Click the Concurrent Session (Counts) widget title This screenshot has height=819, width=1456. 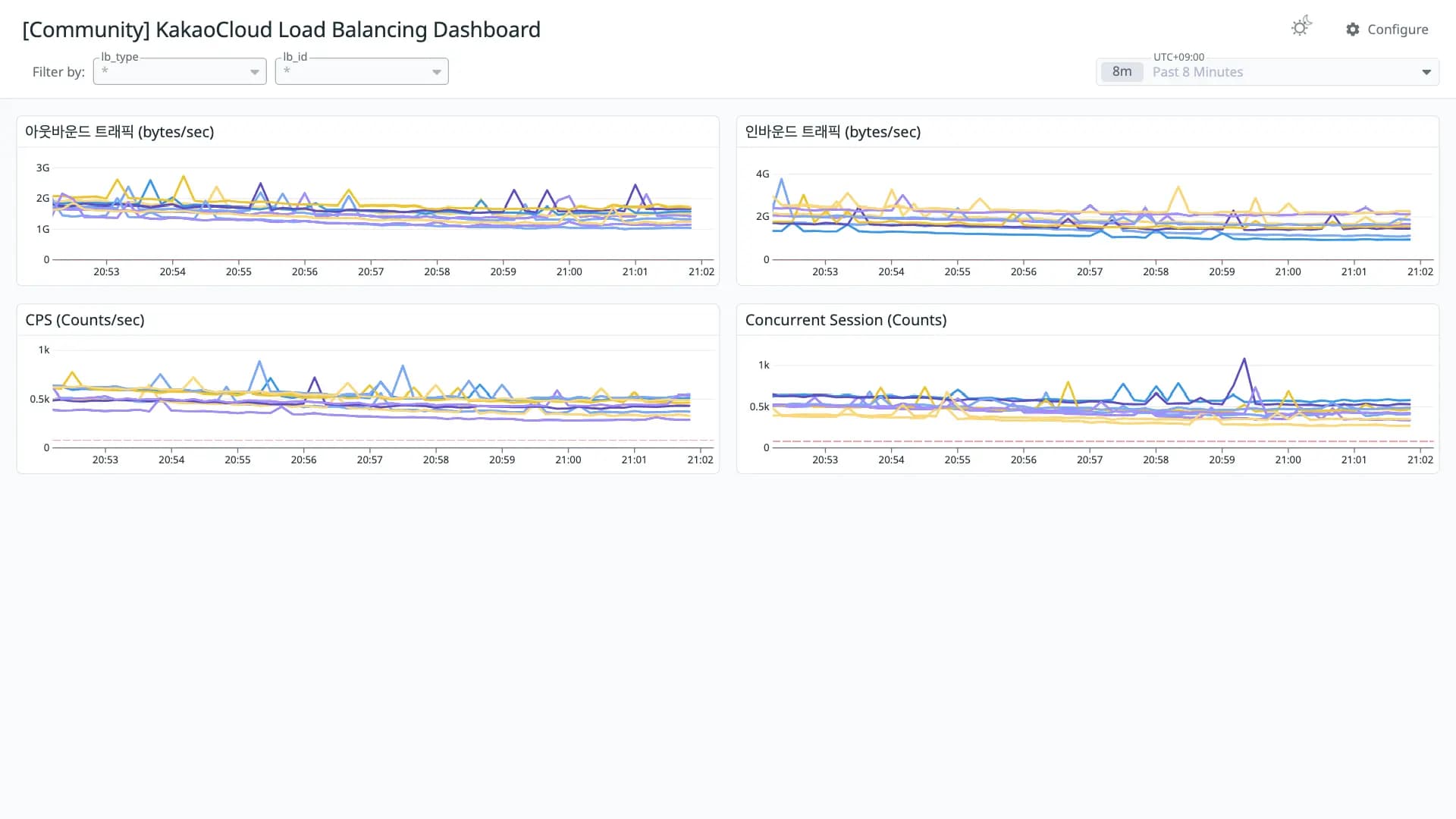point(846,320)
